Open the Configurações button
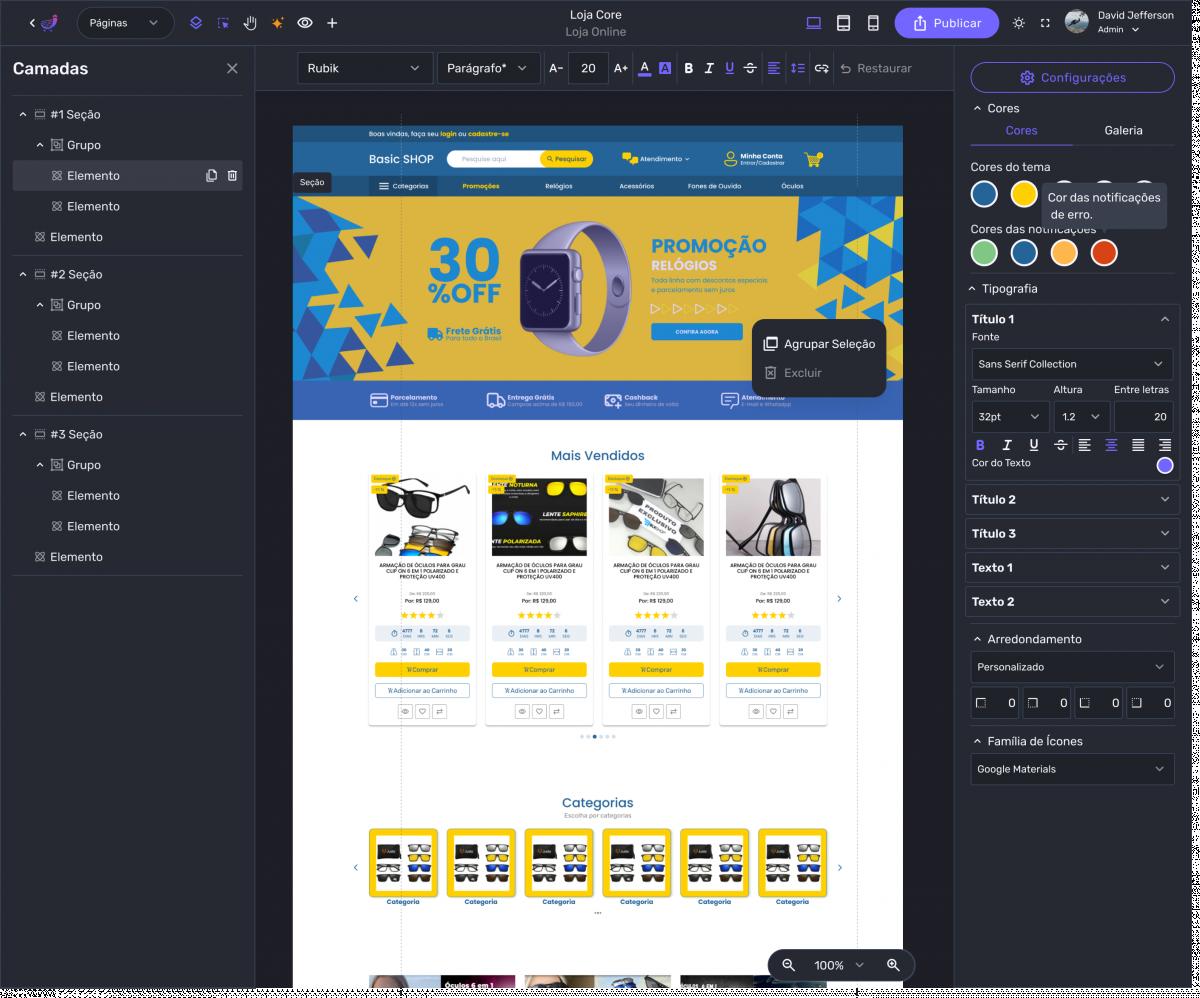 click(x=1072, y=78)
